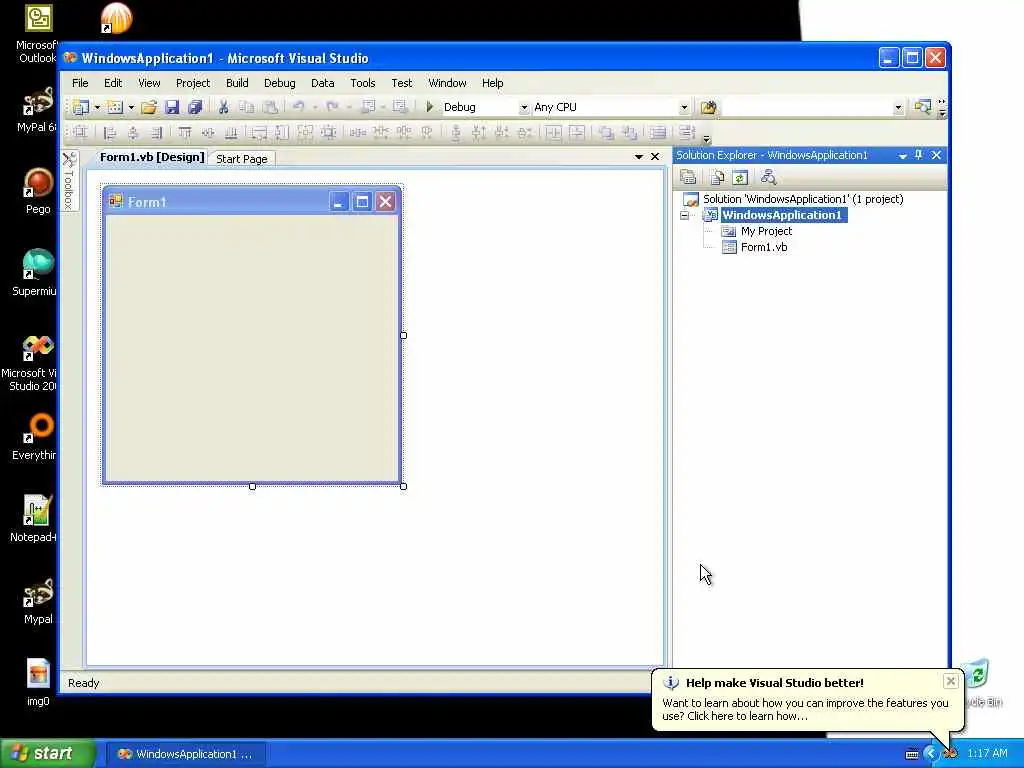Open the Edit menu
Image resolution: width=1024 pixels, height=768 pixels.
pos(113,83)
